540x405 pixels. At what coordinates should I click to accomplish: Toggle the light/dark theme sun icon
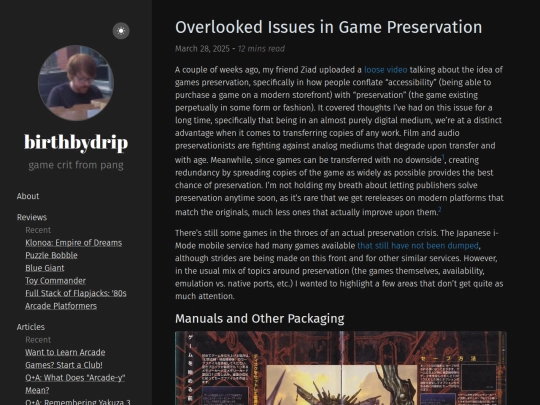pos(121,31)
